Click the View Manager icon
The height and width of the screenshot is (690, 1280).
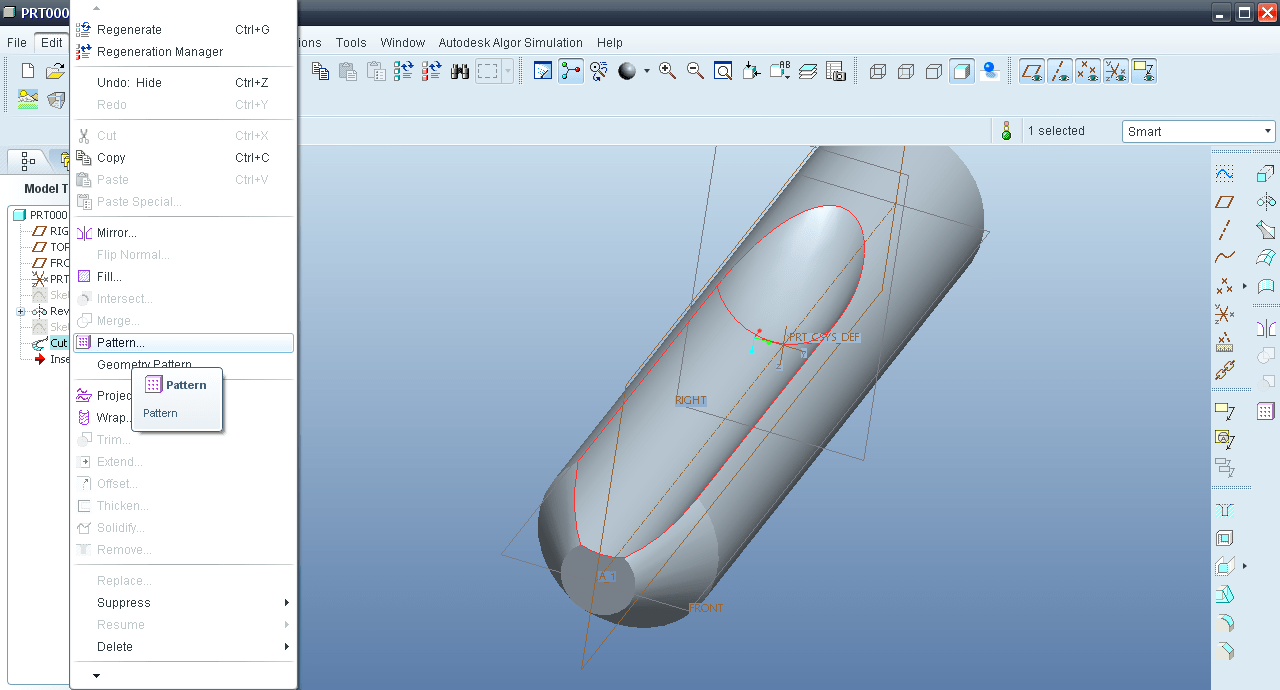[x=836, y=71]
